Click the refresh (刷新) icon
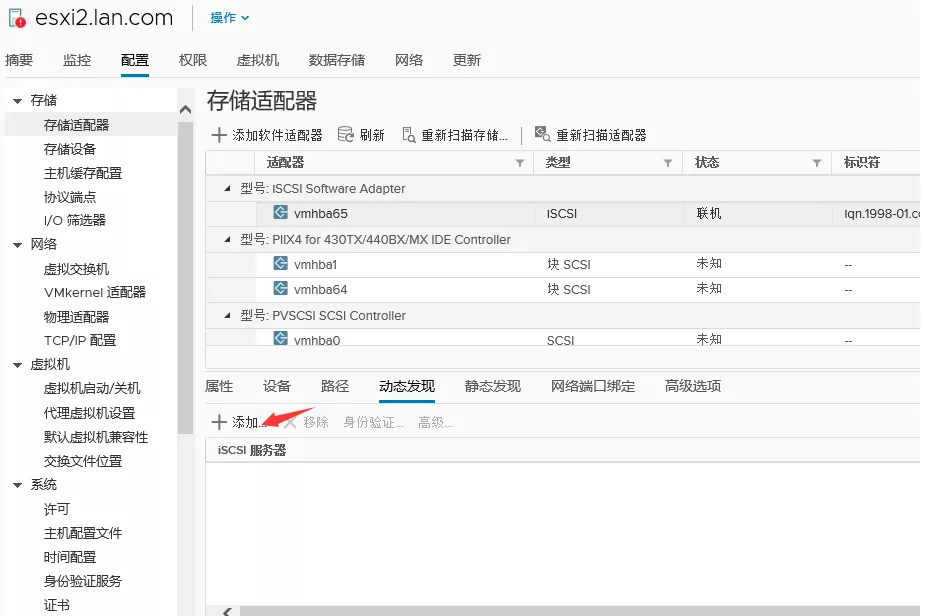927x616 pixels. (346, 135)
